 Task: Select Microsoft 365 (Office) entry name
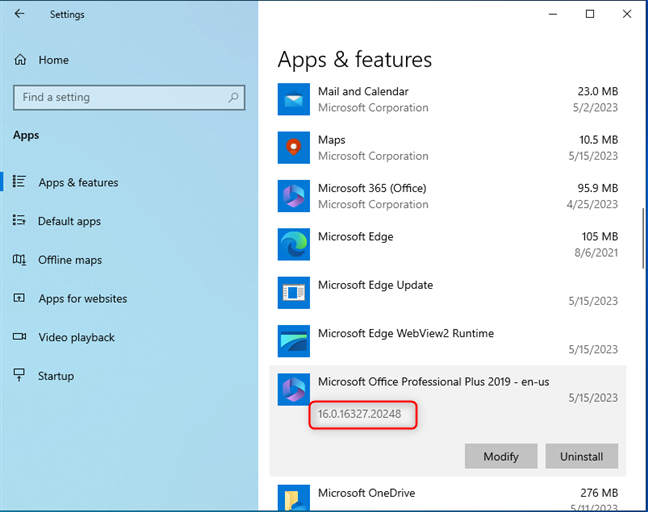coord(372,188)
